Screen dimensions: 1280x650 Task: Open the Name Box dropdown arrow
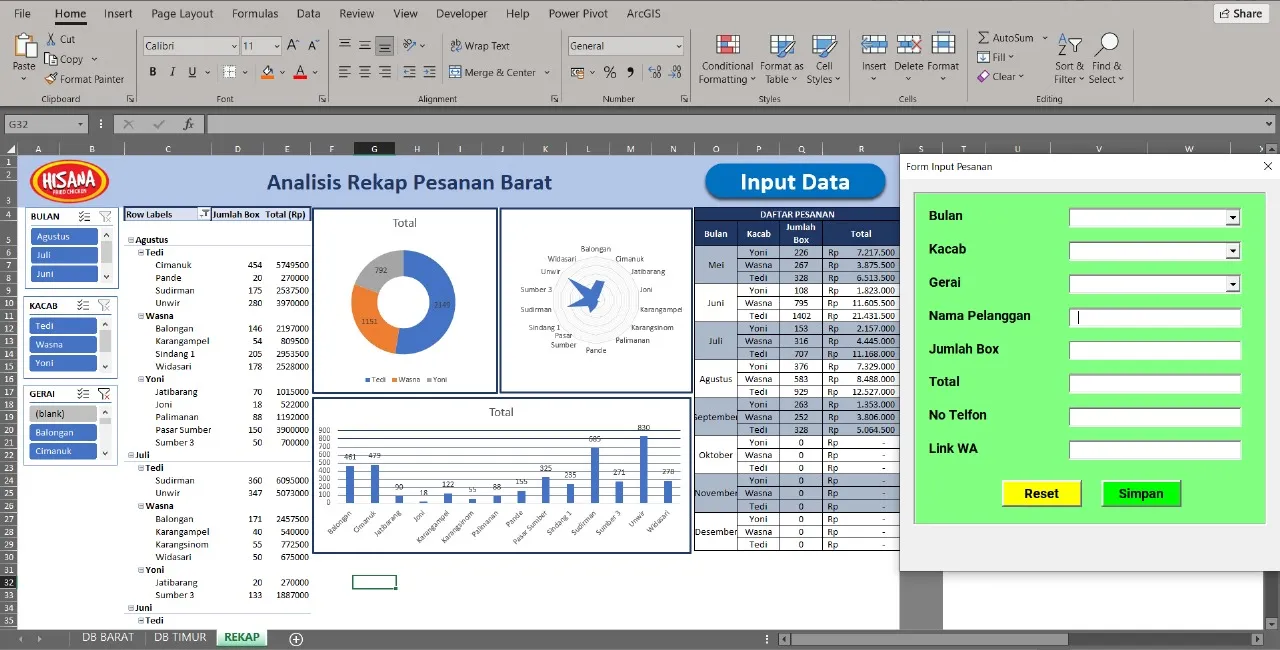(x=81, y=124)
